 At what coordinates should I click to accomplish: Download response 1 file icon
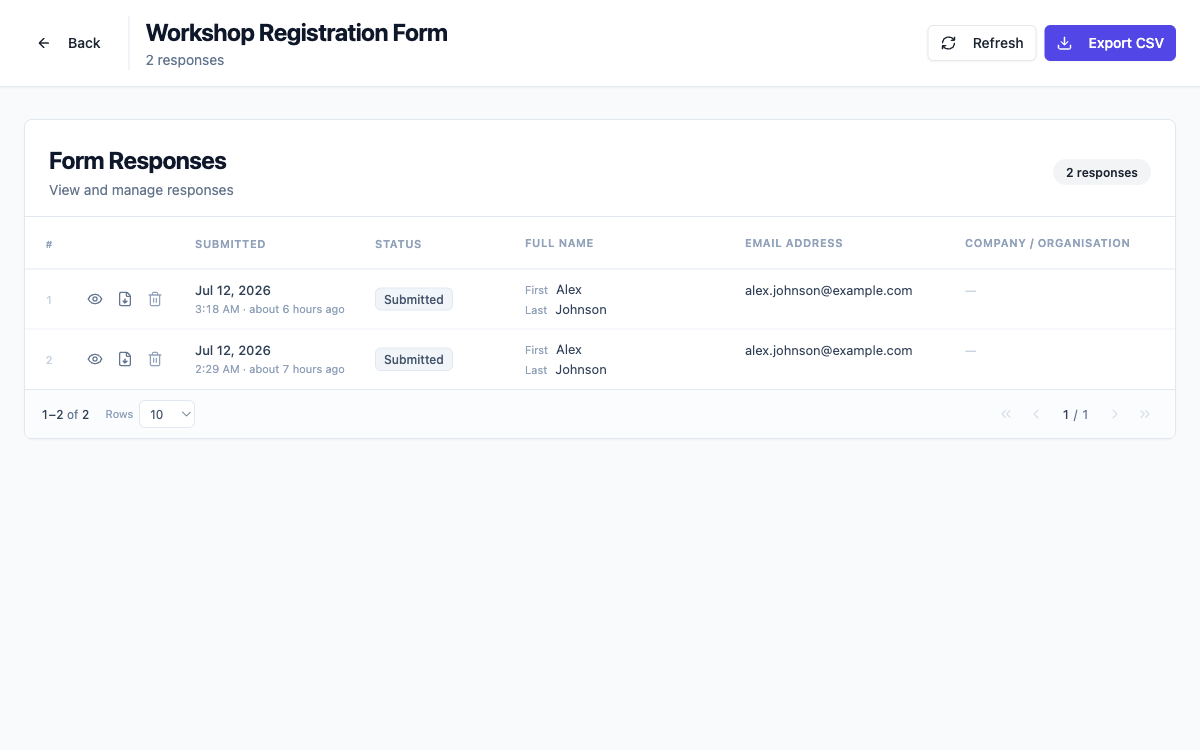coord(125,299)
